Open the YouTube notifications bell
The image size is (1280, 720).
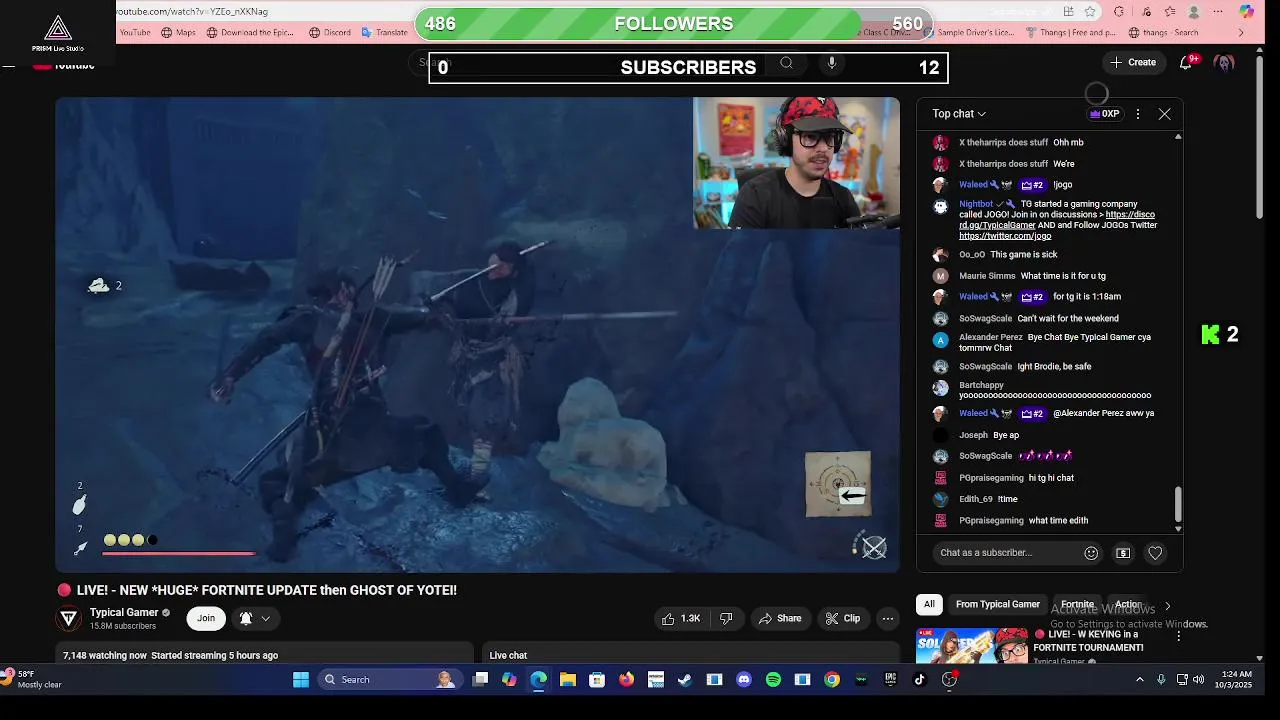coord(1186,62)
